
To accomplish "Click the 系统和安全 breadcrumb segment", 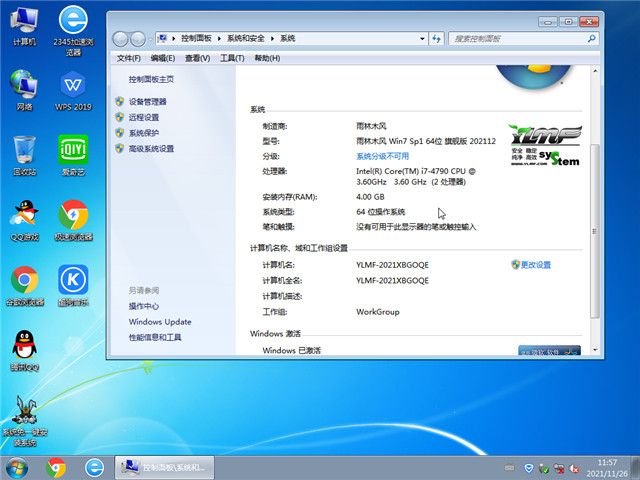I will [x=246, y=38].
